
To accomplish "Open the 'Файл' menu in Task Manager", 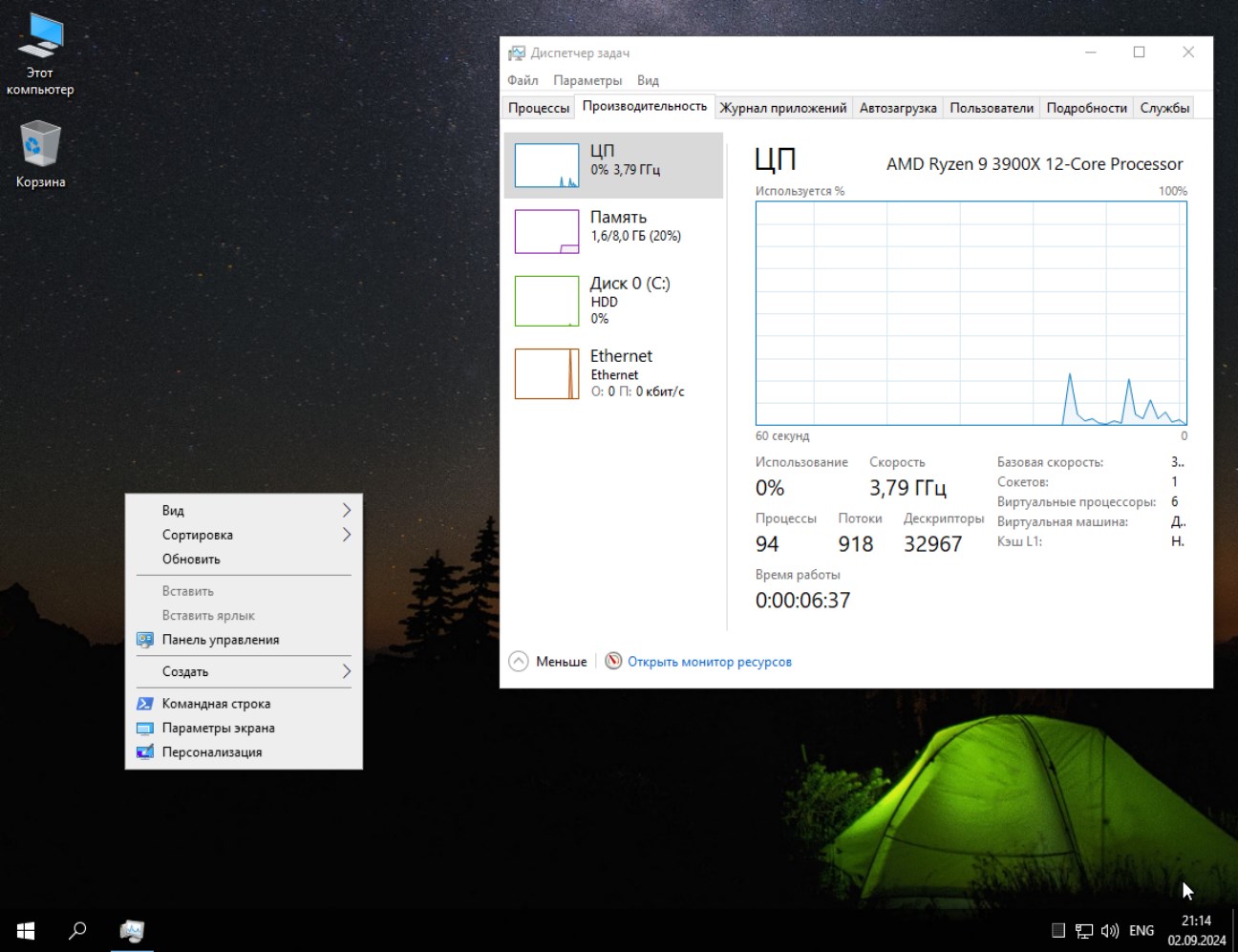I will tap(523, 80).
